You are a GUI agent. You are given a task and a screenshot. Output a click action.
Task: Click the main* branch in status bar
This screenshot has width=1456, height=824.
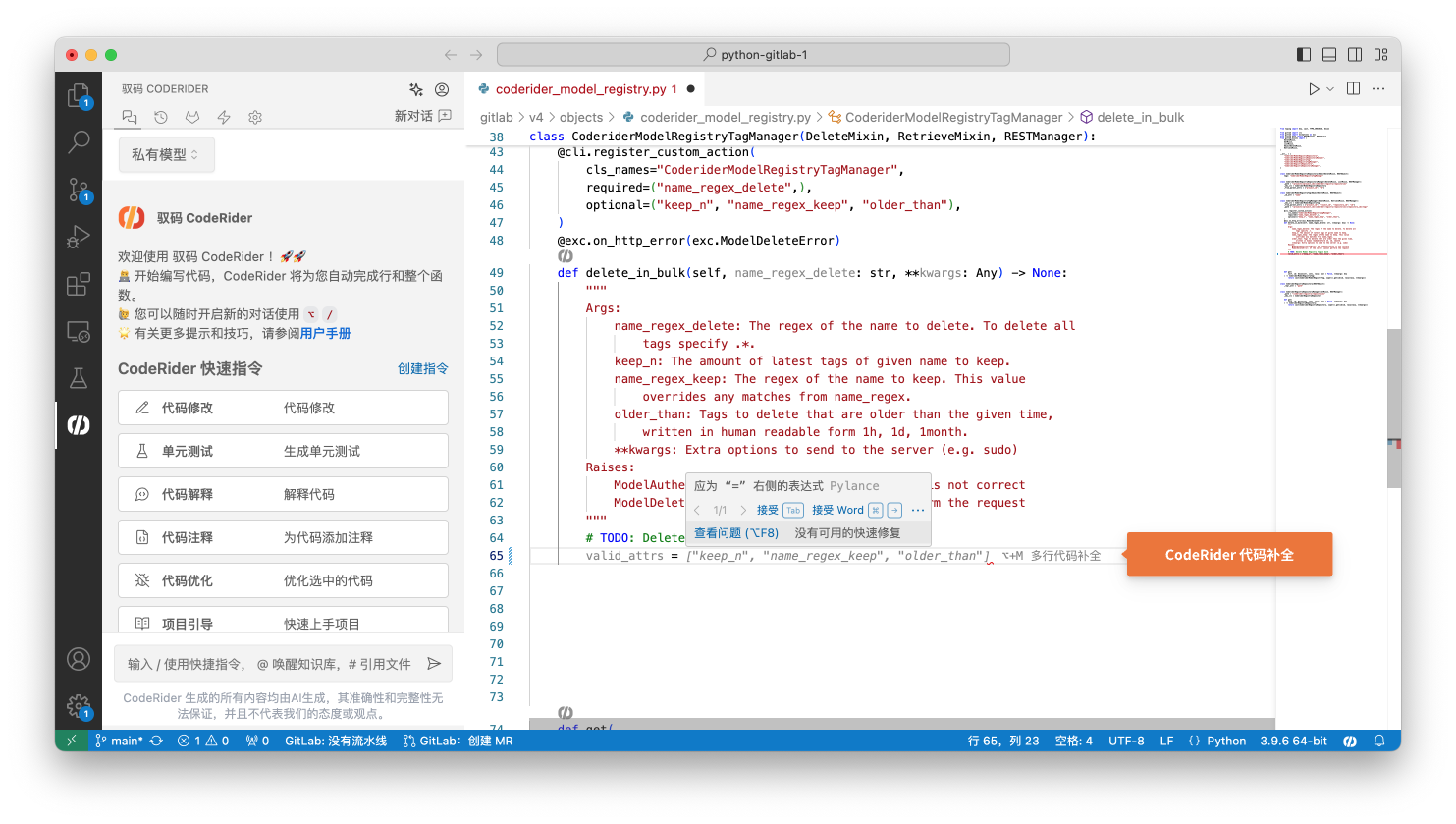coord(119,742)
